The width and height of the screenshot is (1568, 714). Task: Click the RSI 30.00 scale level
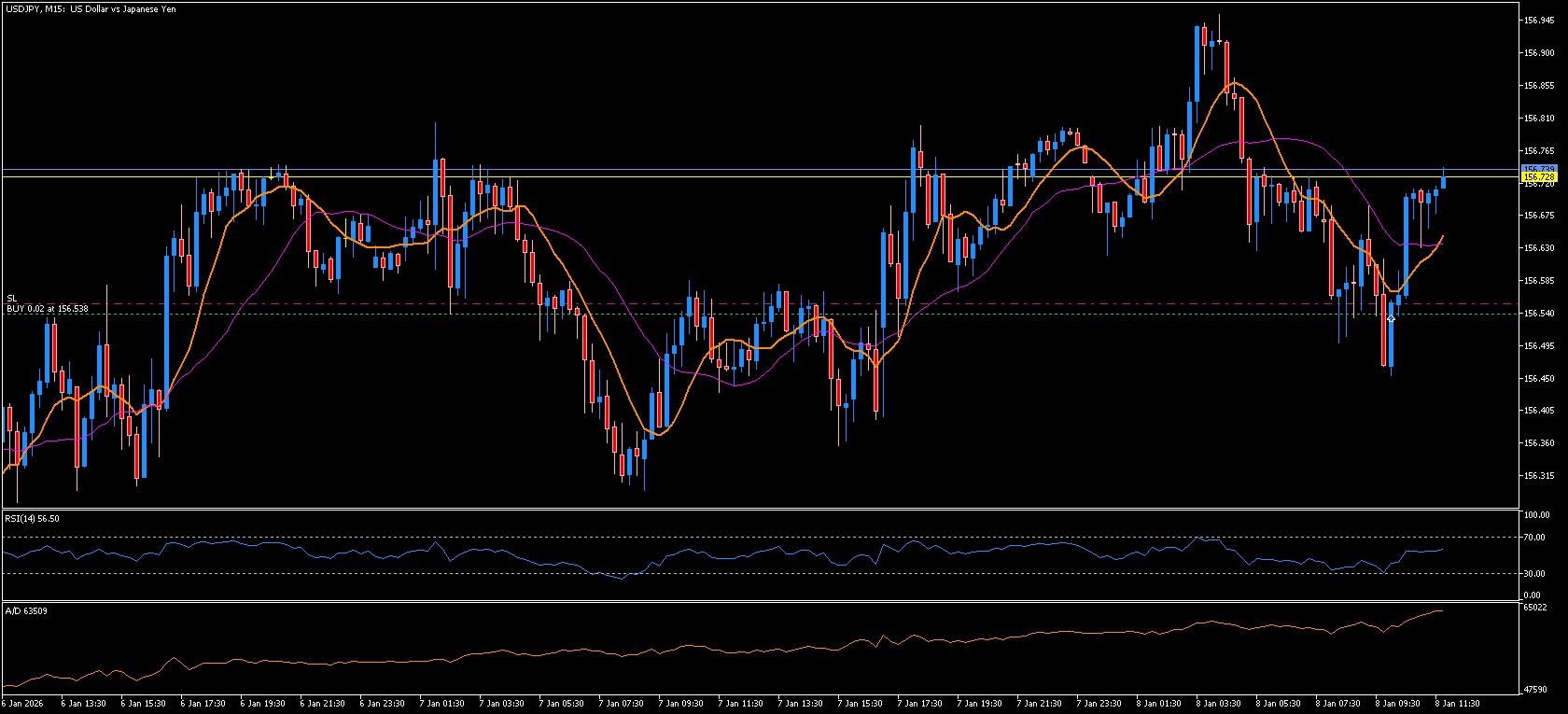pos(1535,574)
